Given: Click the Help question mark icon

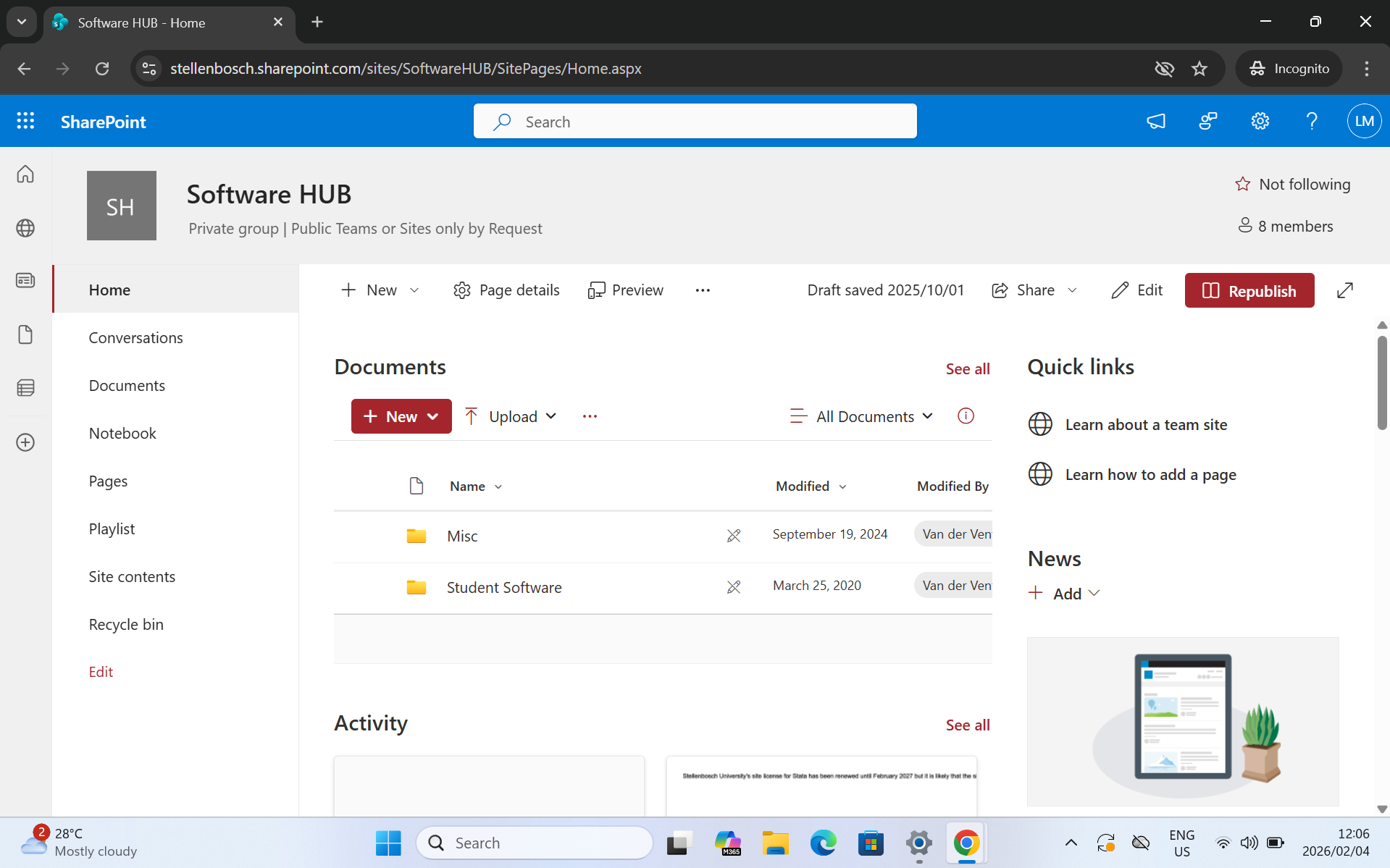Looking at the screenshot, I should (1312, 121).
